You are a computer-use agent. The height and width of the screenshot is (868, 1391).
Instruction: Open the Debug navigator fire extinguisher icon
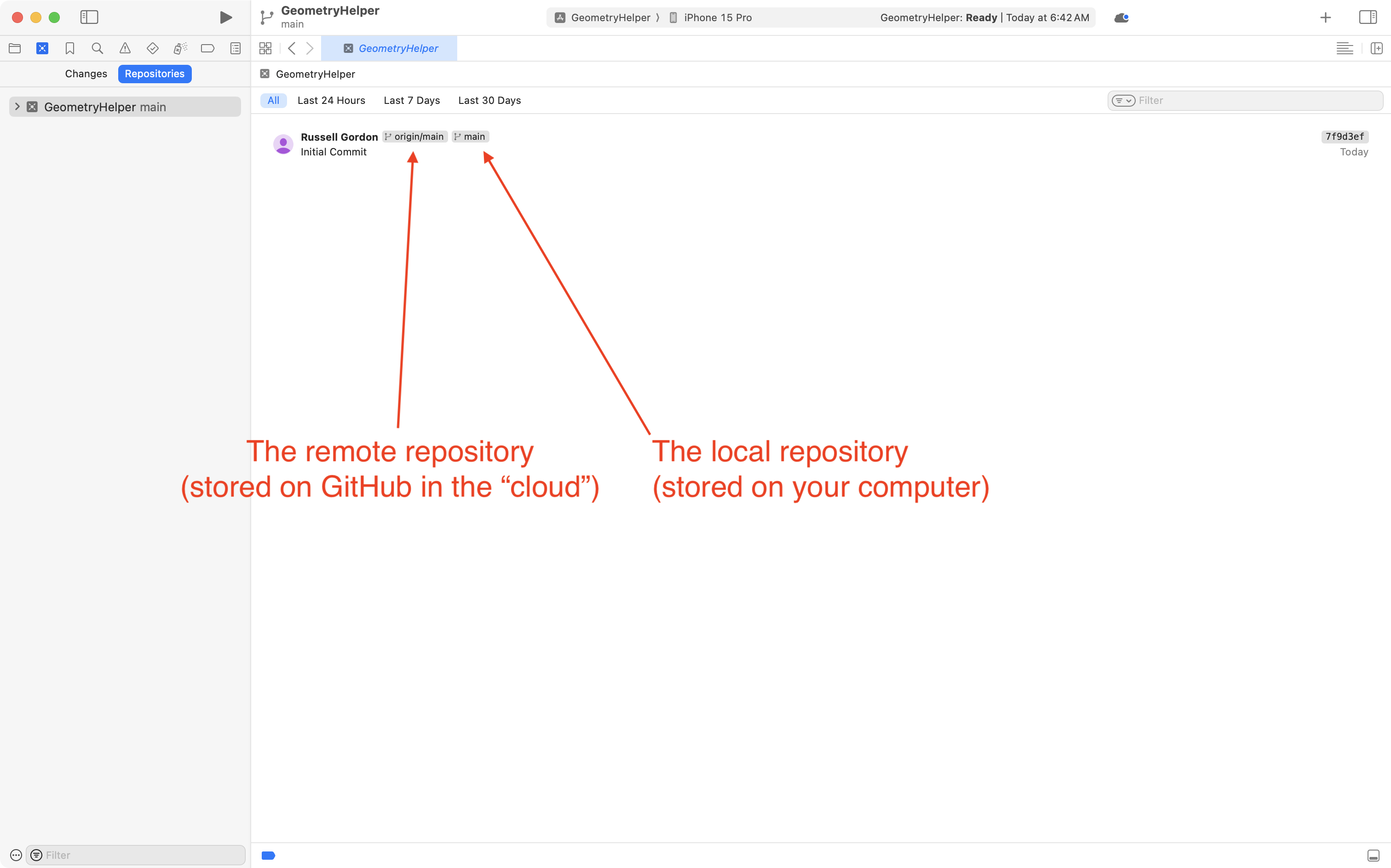click(x=180, y=48)
